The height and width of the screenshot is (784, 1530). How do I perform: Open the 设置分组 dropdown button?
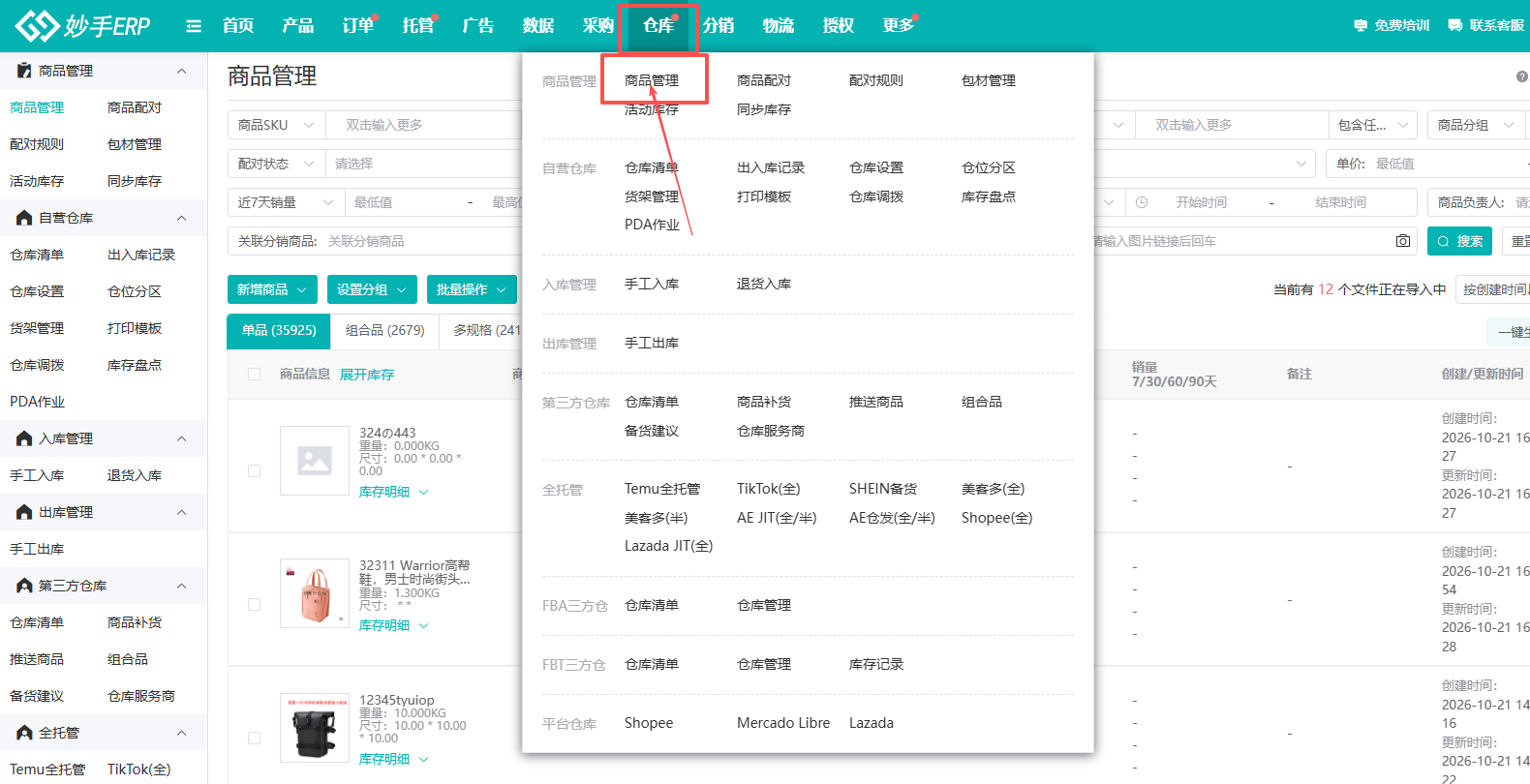coord(372,289)
